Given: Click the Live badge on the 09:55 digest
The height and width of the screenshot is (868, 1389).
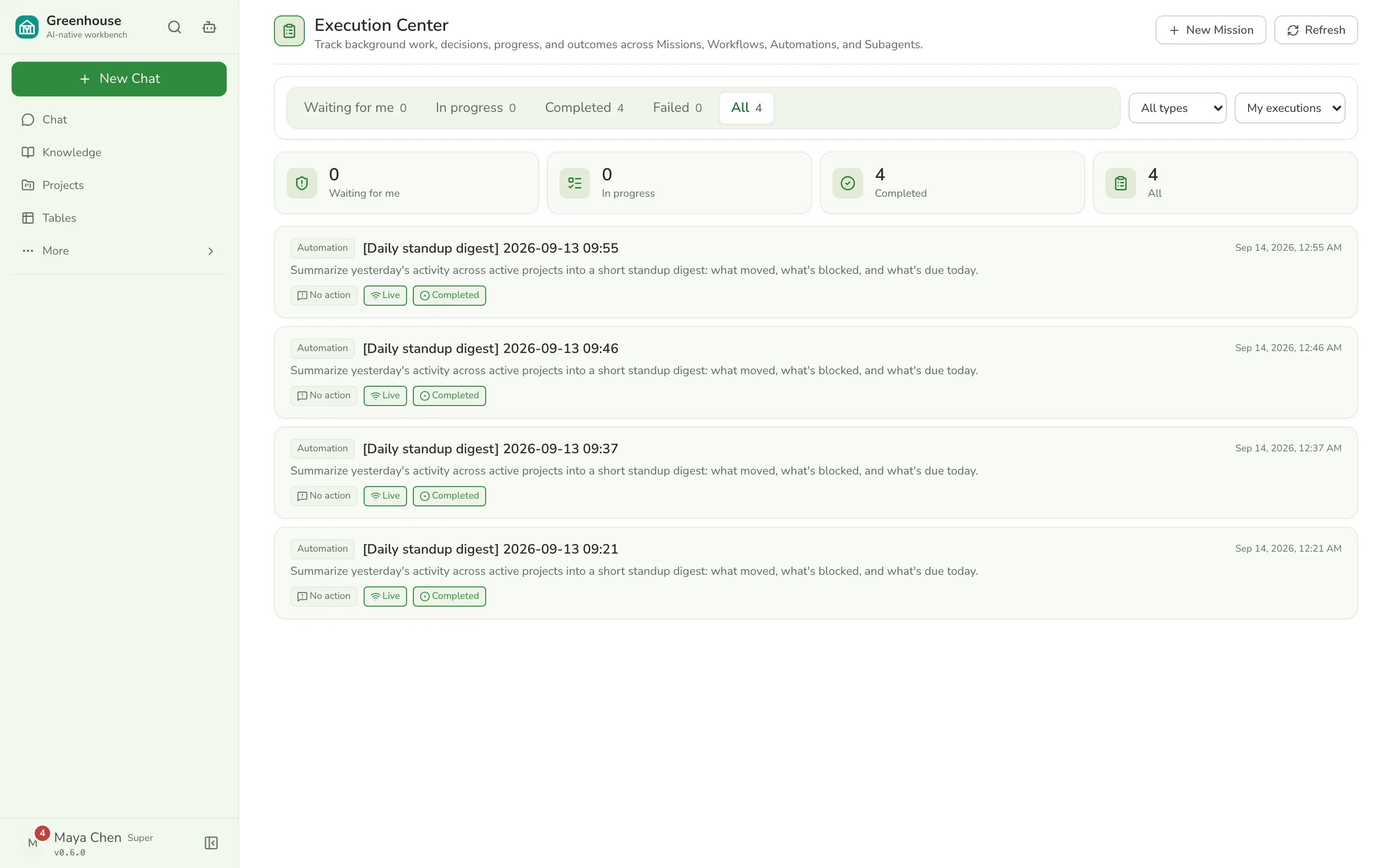Looking at the screenshot, I should [x=385, y=295].
